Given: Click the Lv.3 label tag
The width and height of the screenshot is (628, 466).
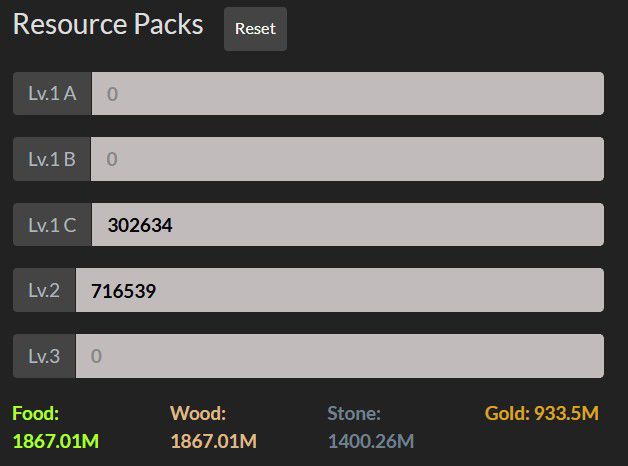Looking at the screenshot, I should [44, 356].
